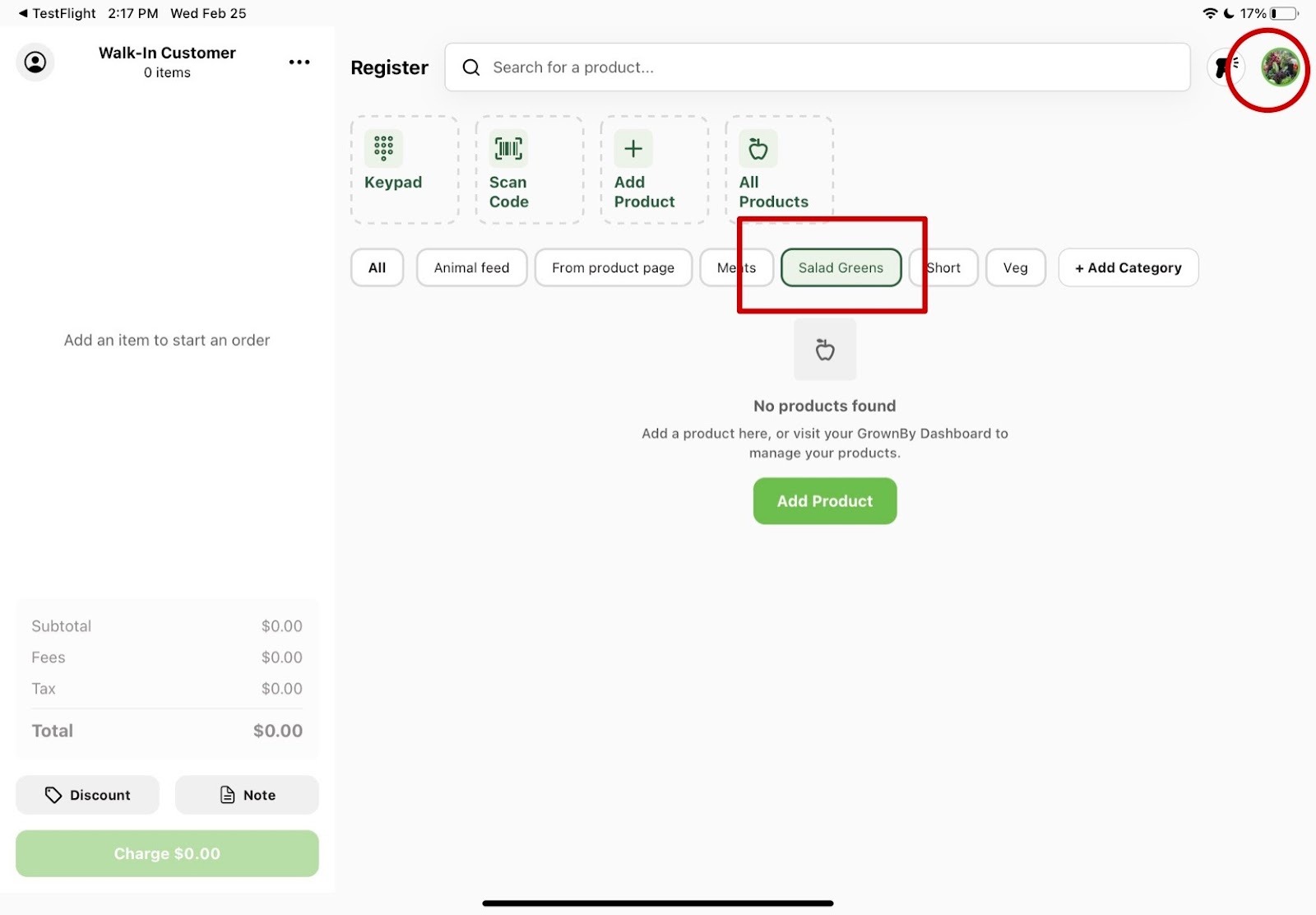Tap the Scan Code barcode tile
1316x915 pixels.
[x=529, y=170]
